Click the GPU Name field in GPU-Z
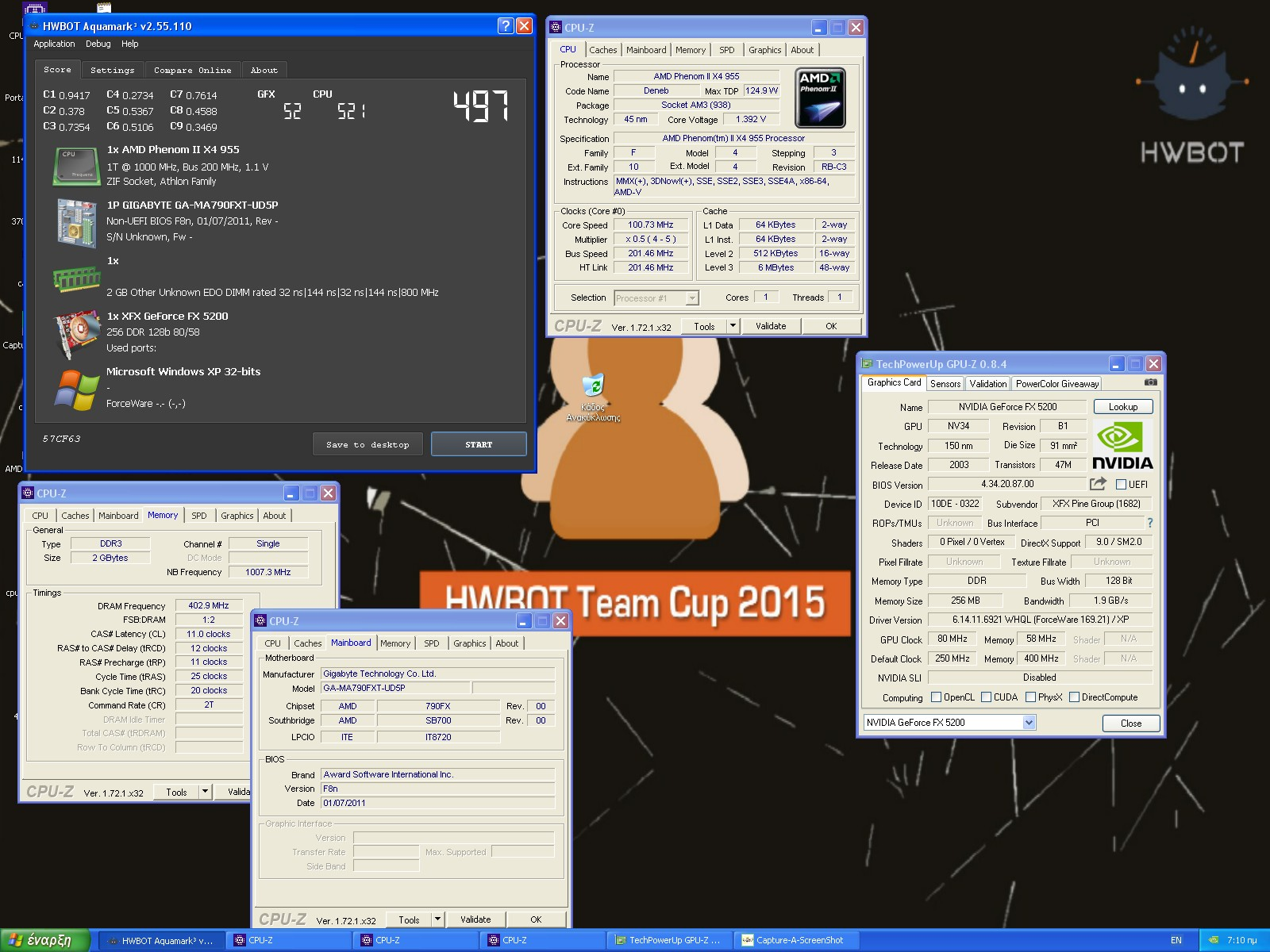 (x=1007, y=407)
